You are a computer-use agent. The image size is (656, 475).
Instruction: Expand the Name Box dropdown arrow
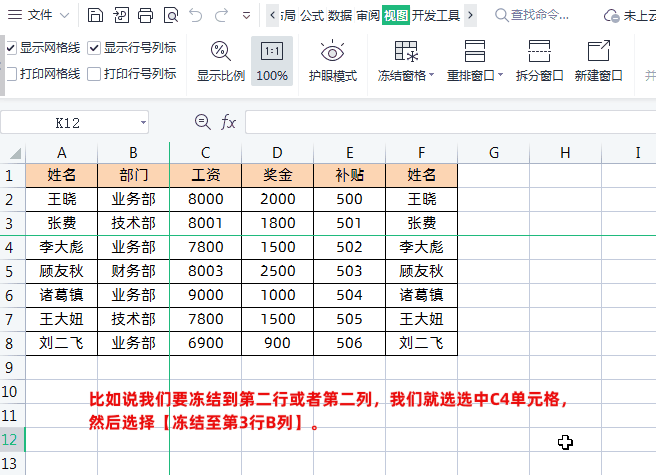144,123
